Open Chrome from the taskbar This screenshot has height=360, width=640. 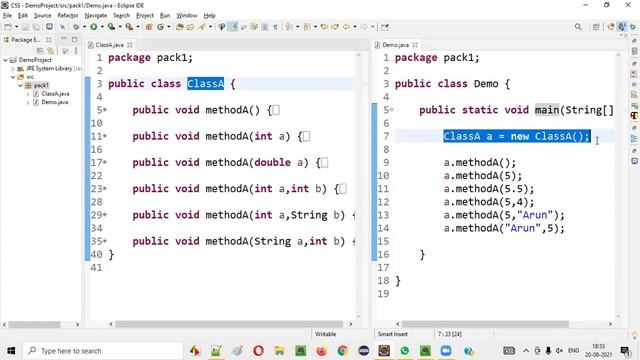[342, 351]
